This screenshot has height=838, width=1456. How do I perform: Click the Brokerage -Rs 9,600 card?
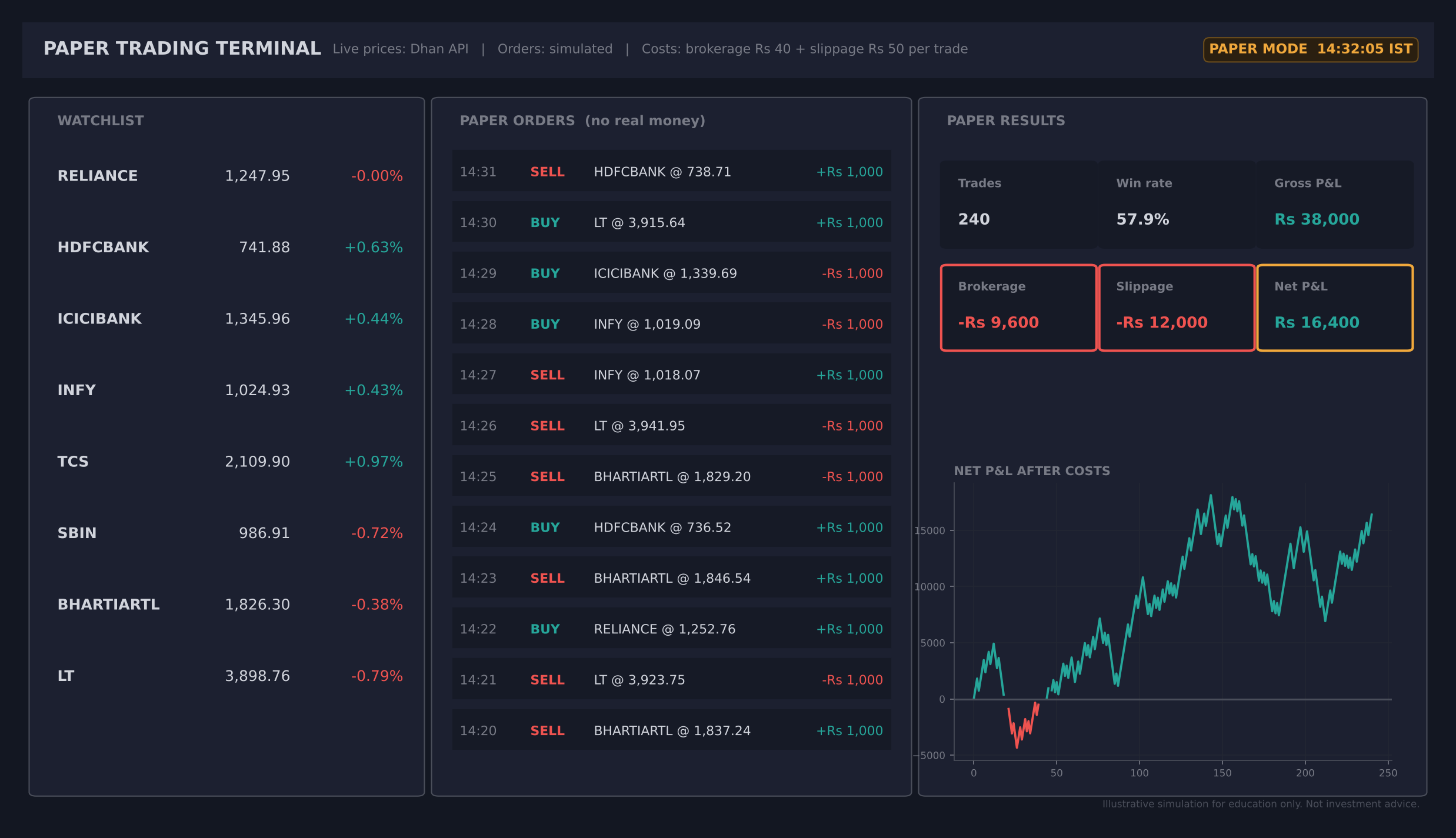click(x=1018, y=308)
